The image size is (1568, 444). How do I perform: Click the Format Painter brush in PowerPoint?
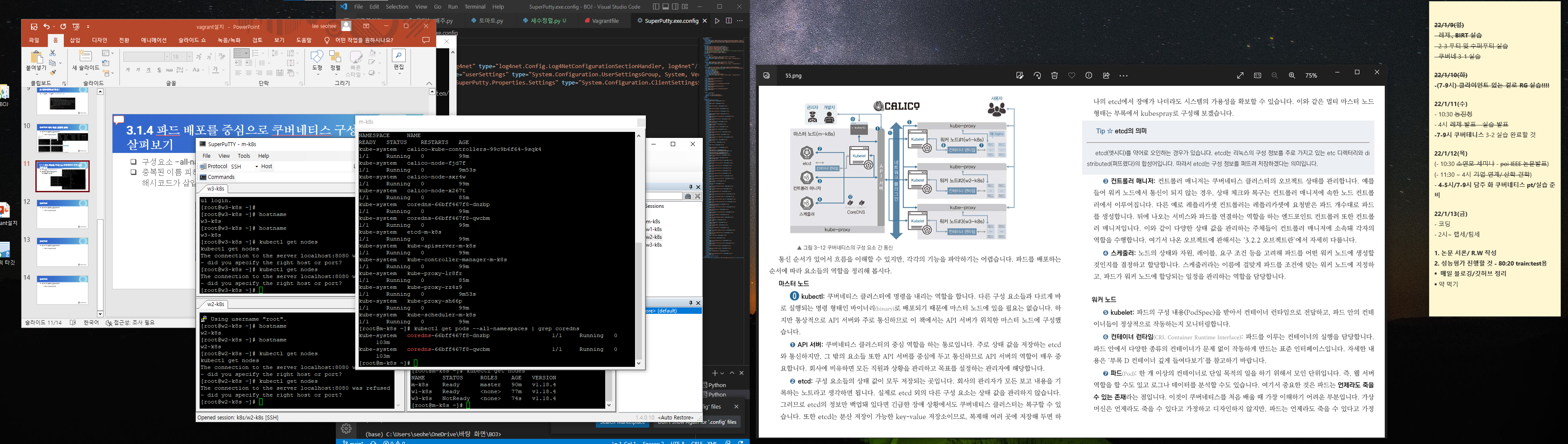[52, 72]
